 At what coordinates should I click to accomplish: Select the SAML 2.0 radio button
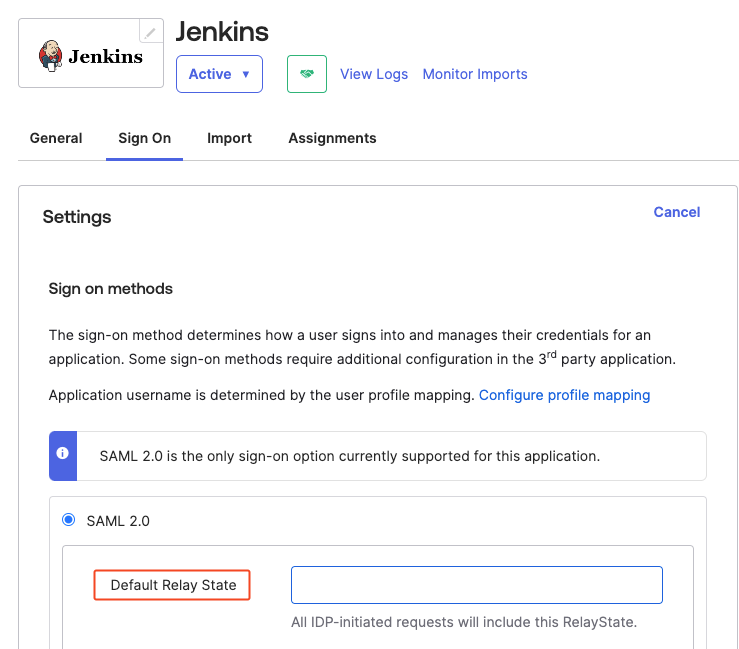coord(69,520)
